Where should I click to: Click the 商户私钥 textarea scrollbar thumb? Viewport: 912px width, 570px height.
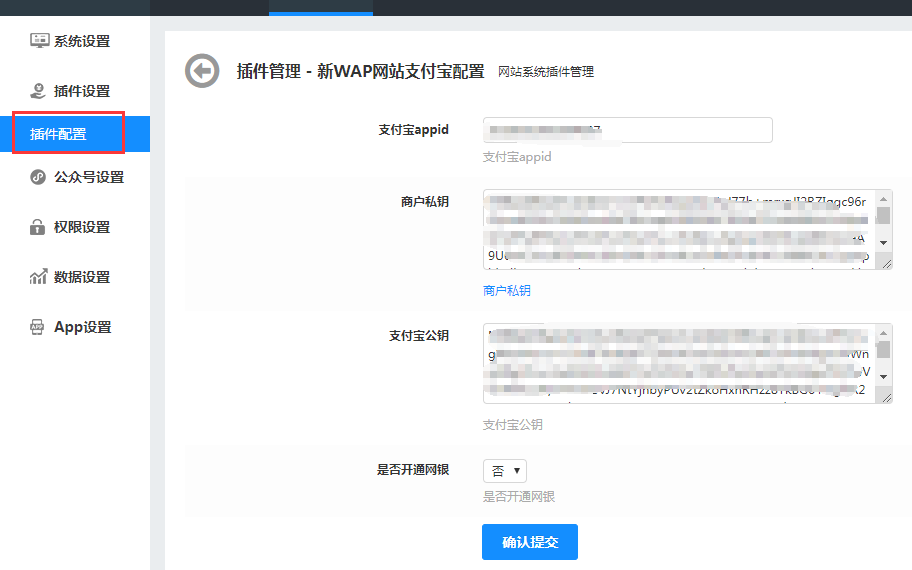[x=883, y=215]
